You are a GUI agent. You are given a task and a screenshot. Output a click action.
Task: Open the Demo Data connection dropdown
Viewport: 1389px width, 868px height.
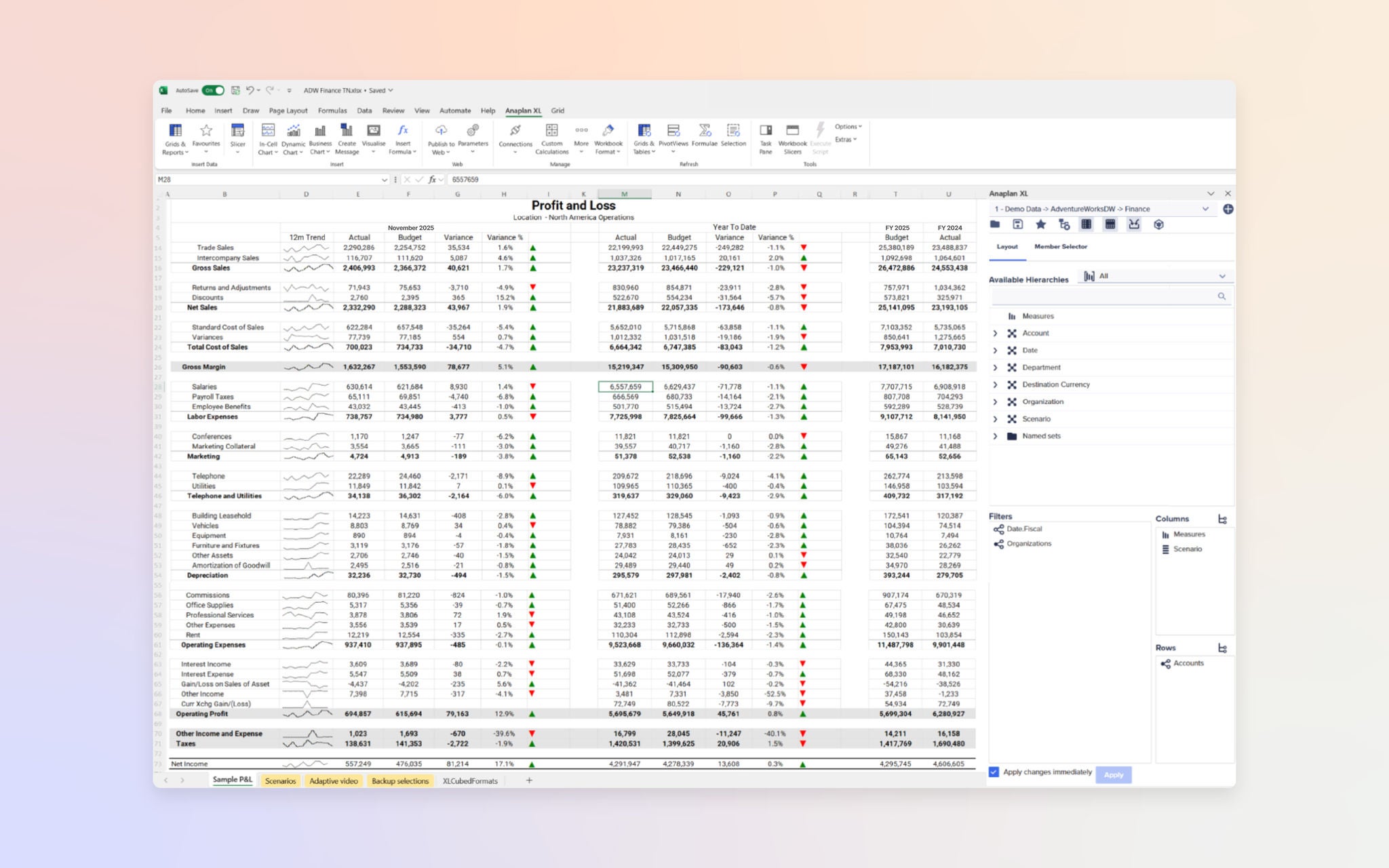(1206, 209)
